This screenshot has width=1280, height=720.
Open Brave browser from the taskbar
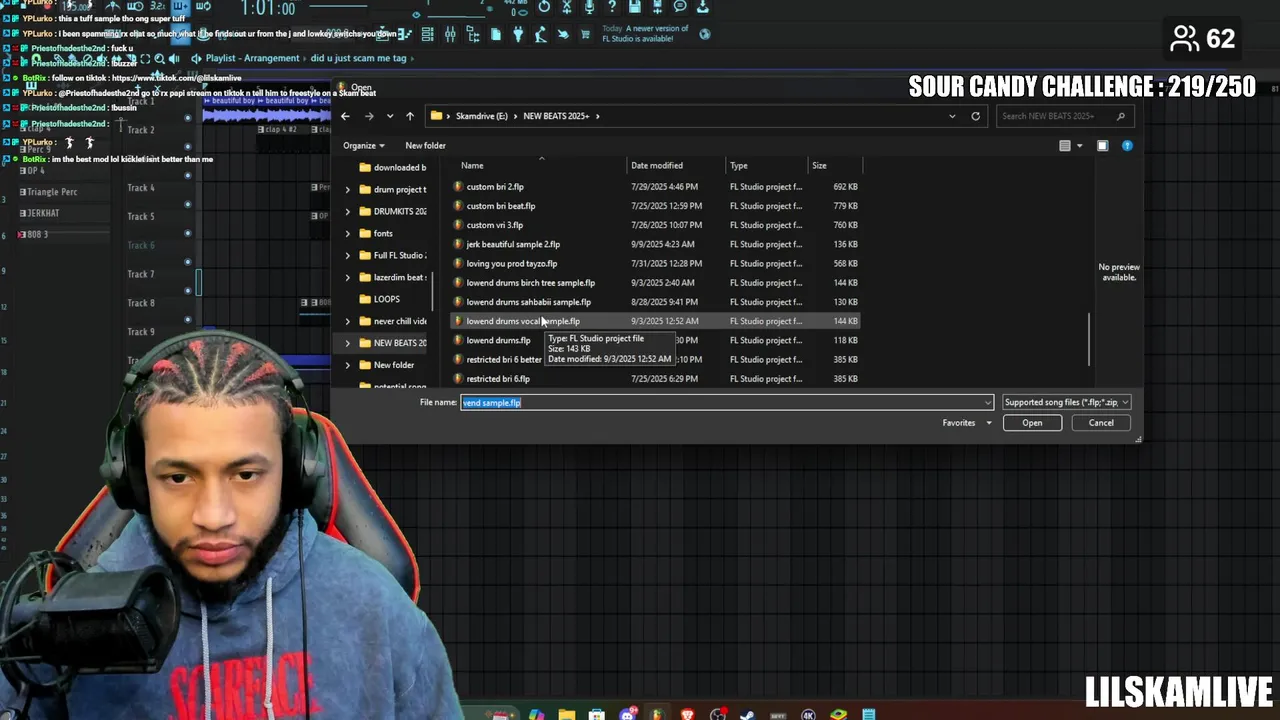point(687,714)
